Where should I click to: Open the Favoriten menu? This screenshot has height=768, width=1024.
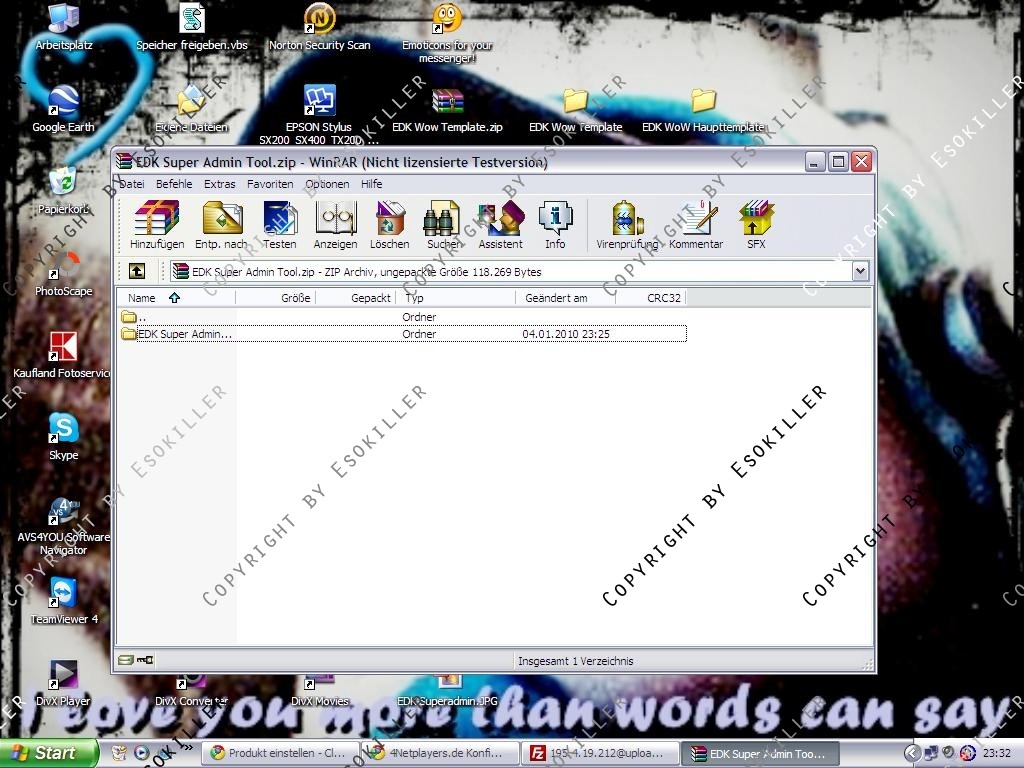[x=270, y=184]
